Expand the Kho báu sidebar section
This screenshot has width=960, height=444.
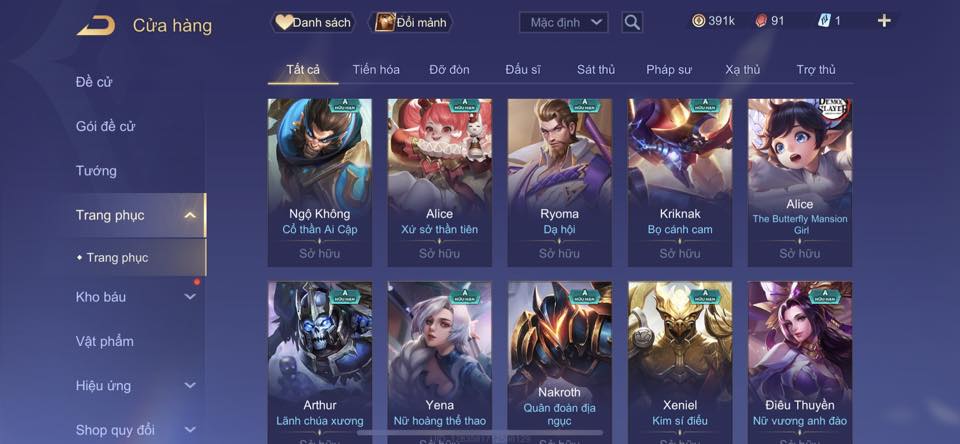190,296
